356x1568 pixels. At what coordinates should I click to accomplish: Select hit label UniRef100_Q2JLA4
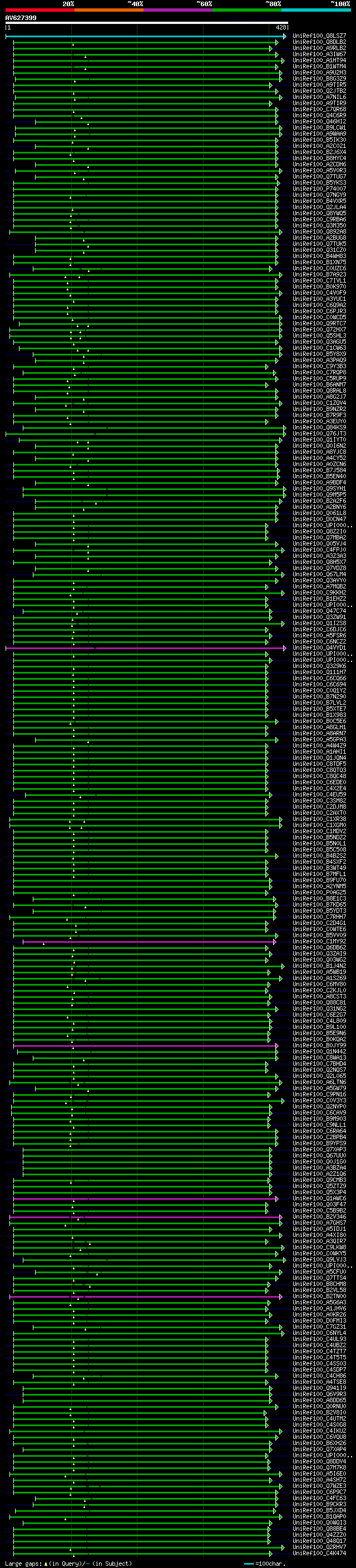(319, 207)
